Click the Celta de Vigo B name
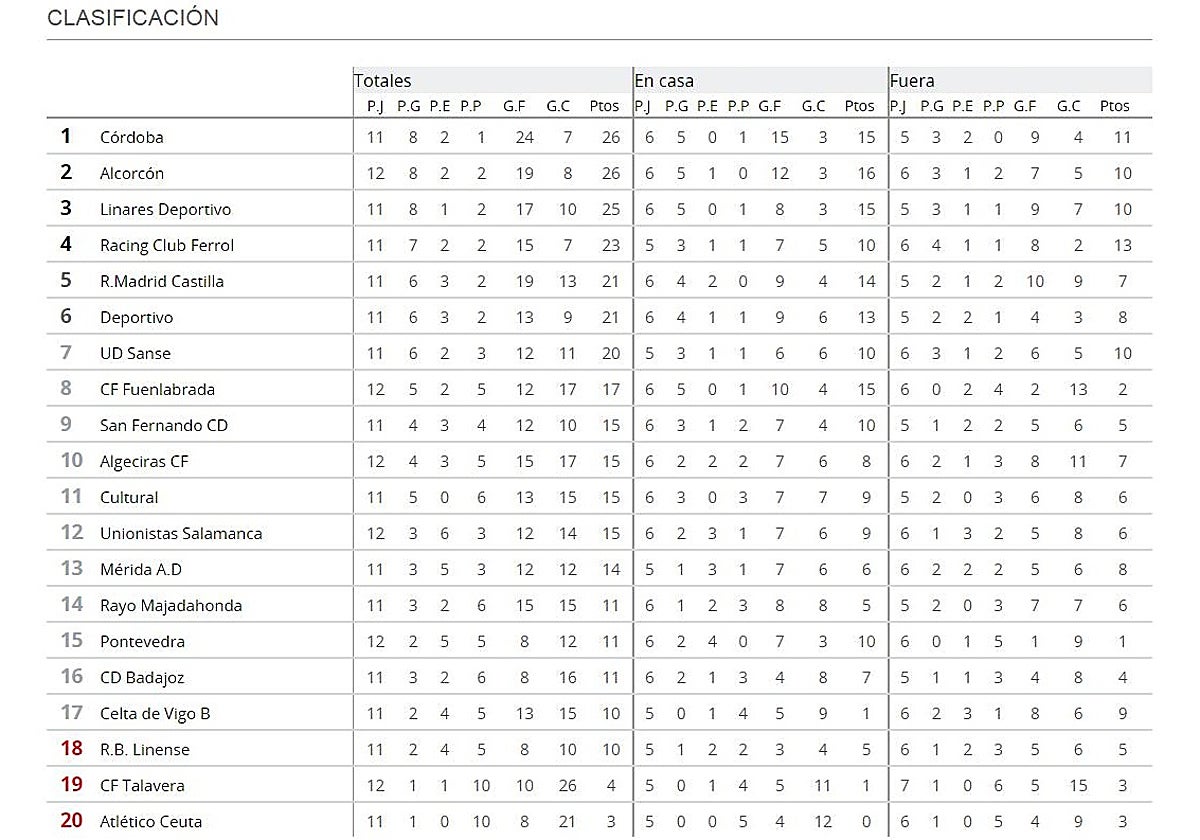 [155, 713]
